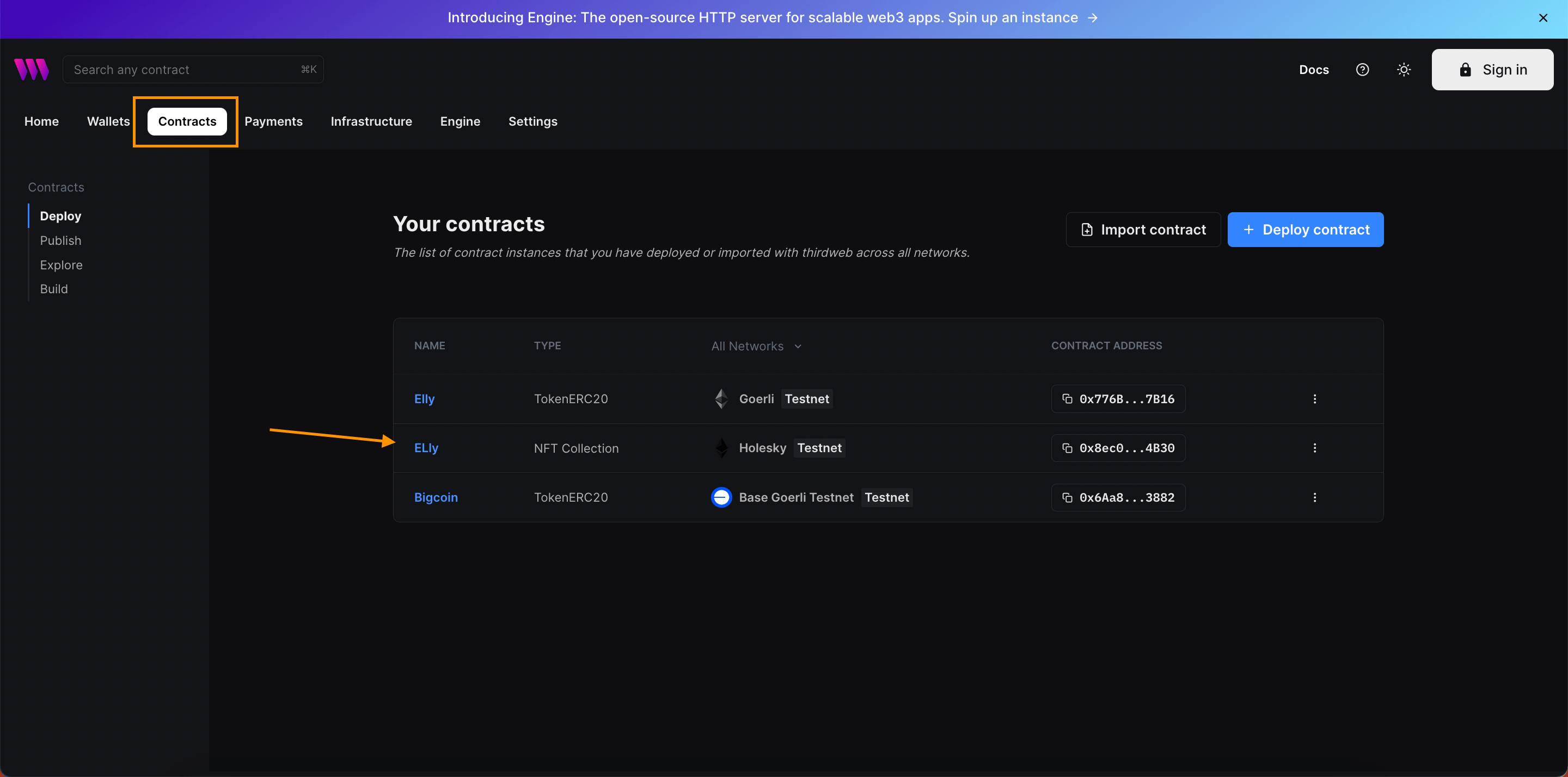Copy the 0x776B...7B16 contract address
This screenshot has height=777, width=1568.
tap(1118, 398)
